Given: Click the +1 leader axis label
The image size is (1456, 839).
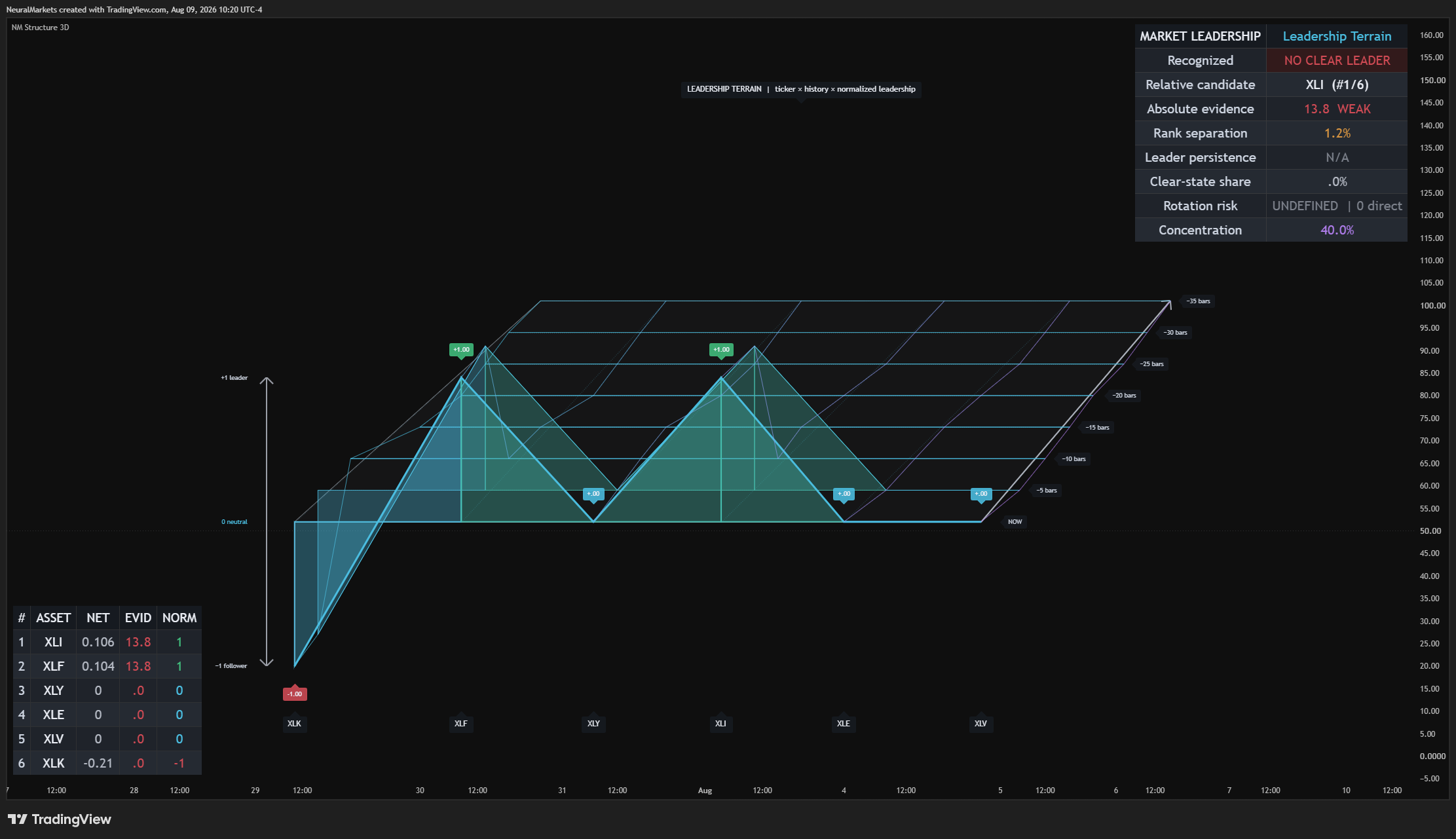Looking at the screenshot, I should pyautogui.click(x=234, y=378).
